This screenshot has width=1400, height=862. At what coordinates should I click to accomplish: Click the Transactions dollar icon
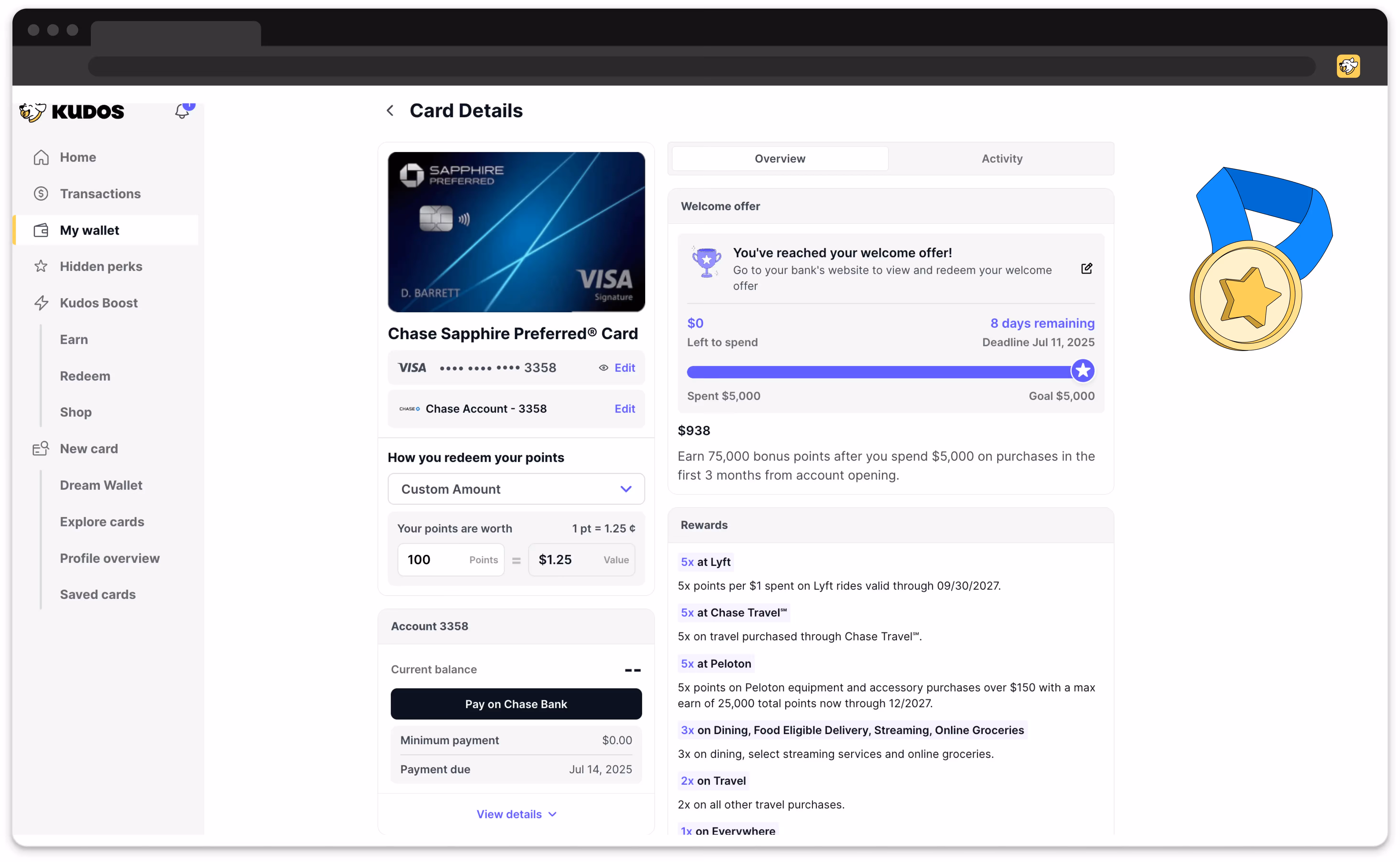coord(41,194)
